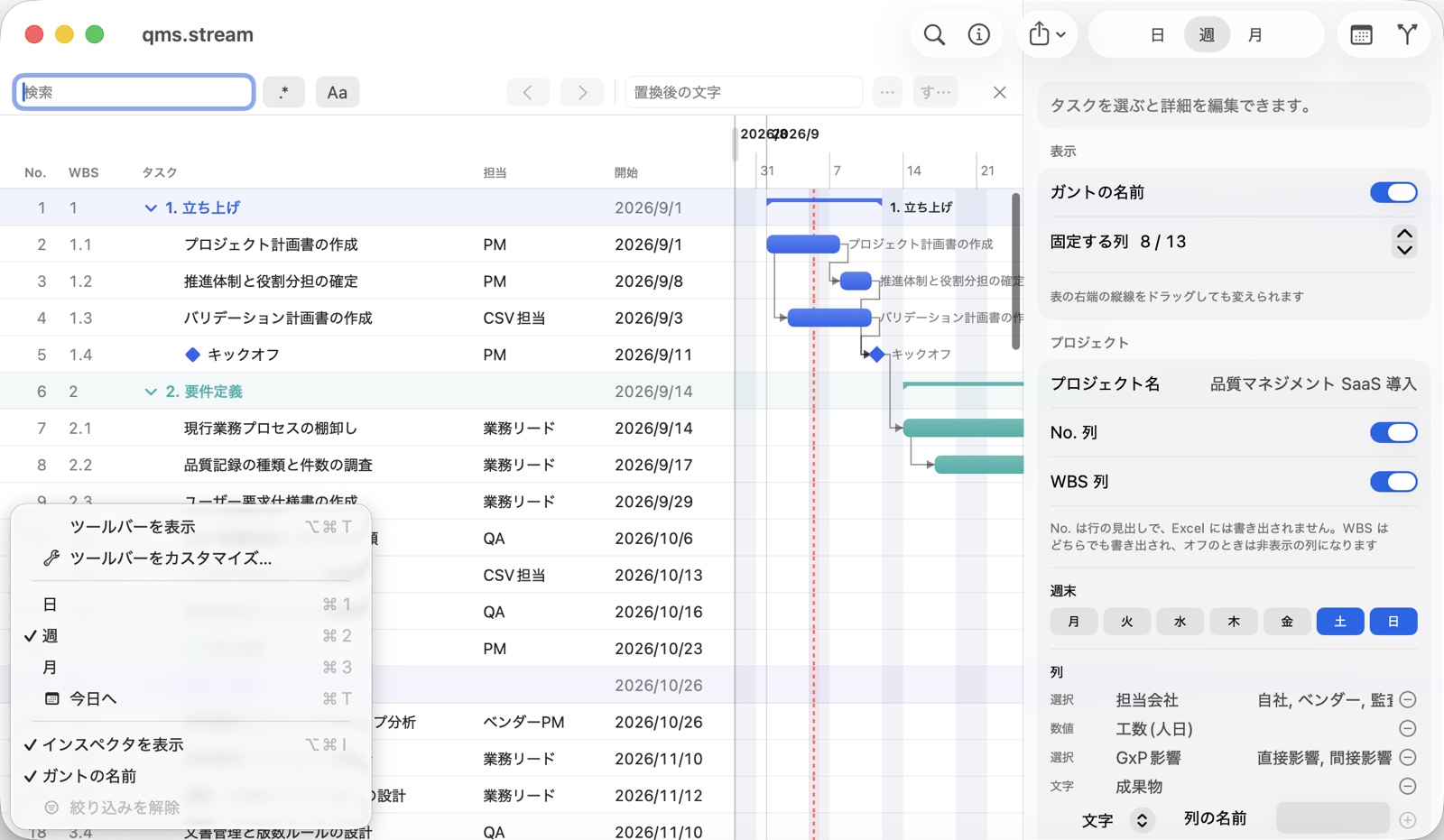The image size is (1444, 840).
Task: Remove the 工数(人日) column
Action: click(x=1407, y=729)
